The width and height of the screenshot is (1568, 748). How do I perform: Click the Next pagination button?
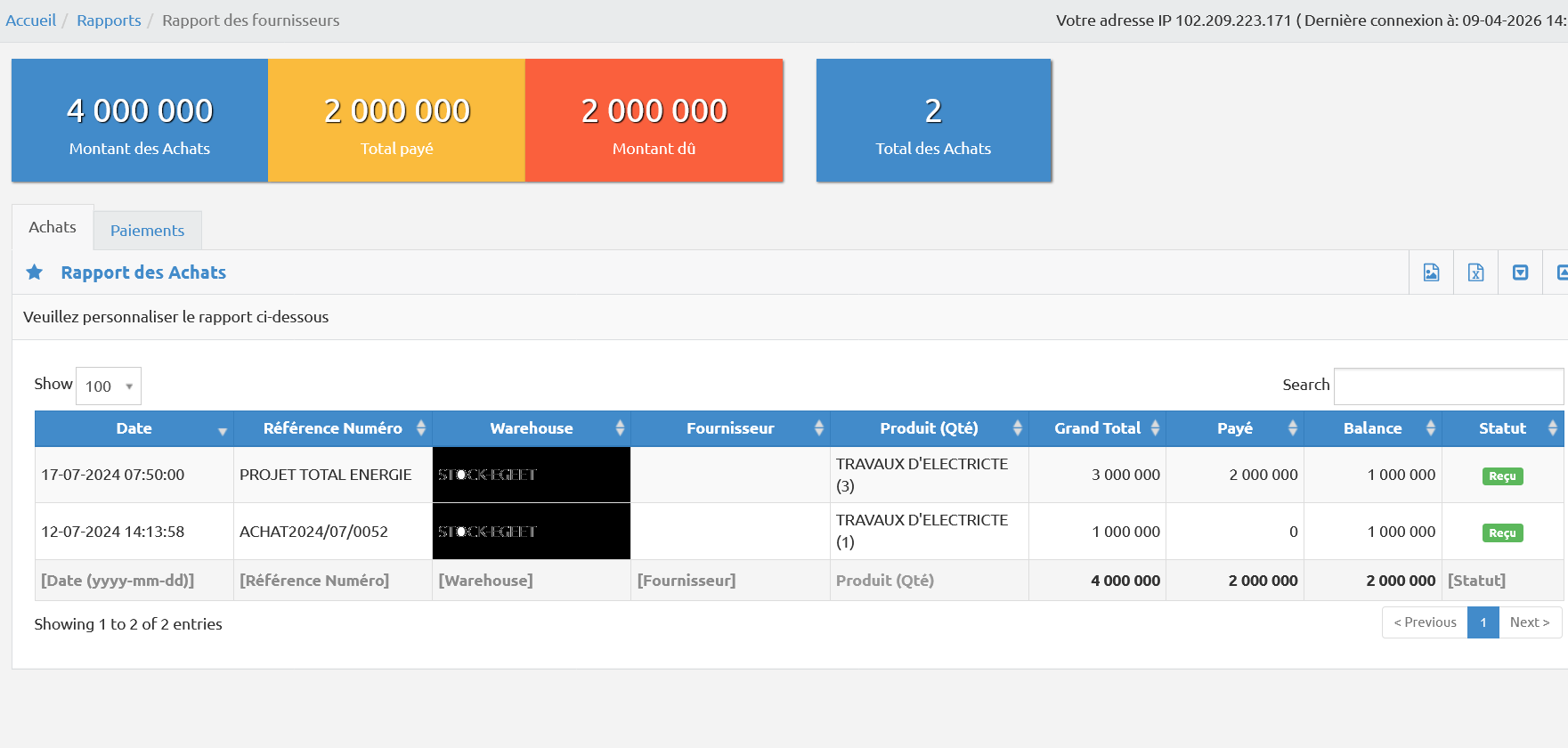1529,622
